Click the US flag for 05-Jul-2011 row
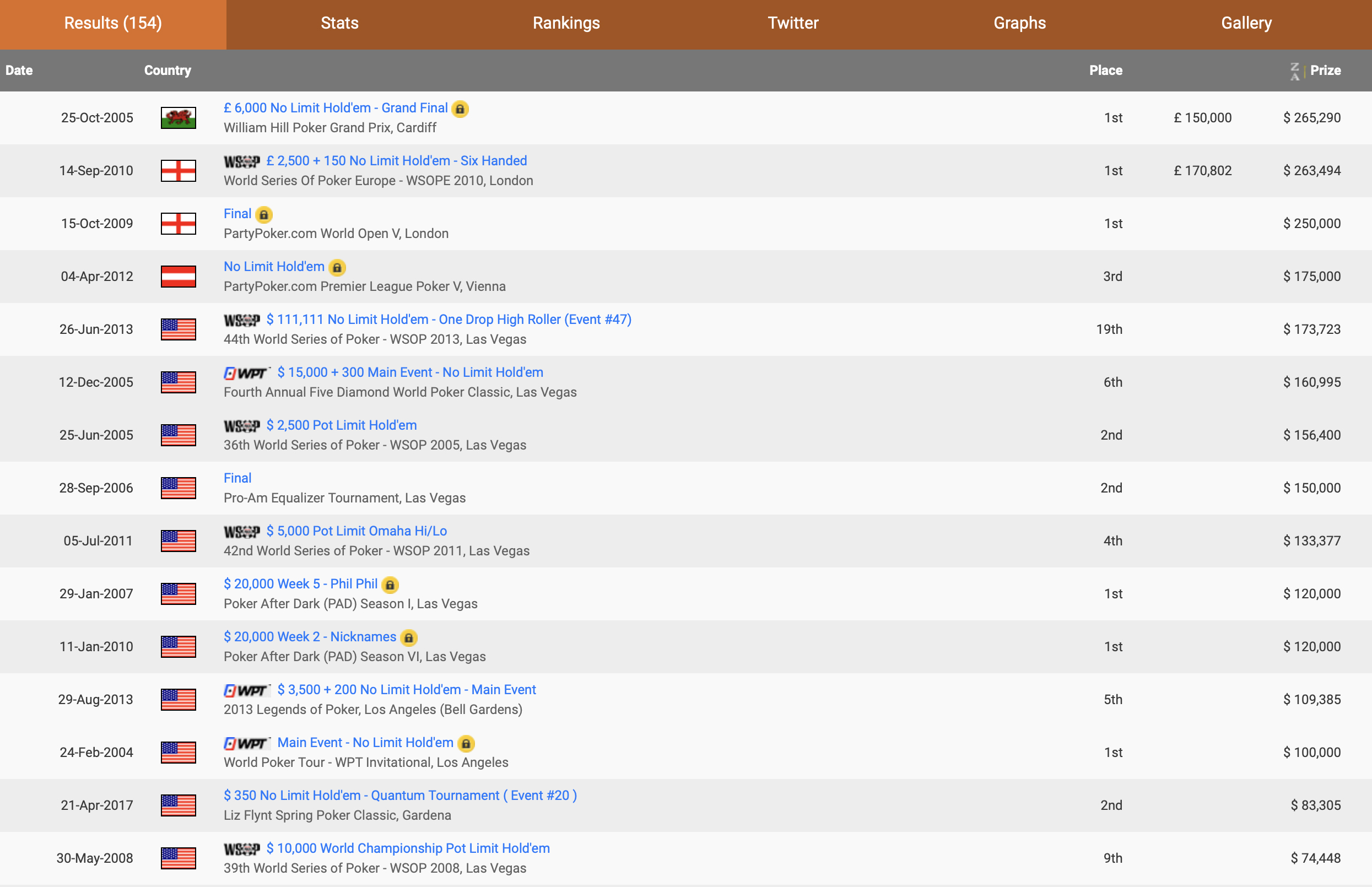 178,542
